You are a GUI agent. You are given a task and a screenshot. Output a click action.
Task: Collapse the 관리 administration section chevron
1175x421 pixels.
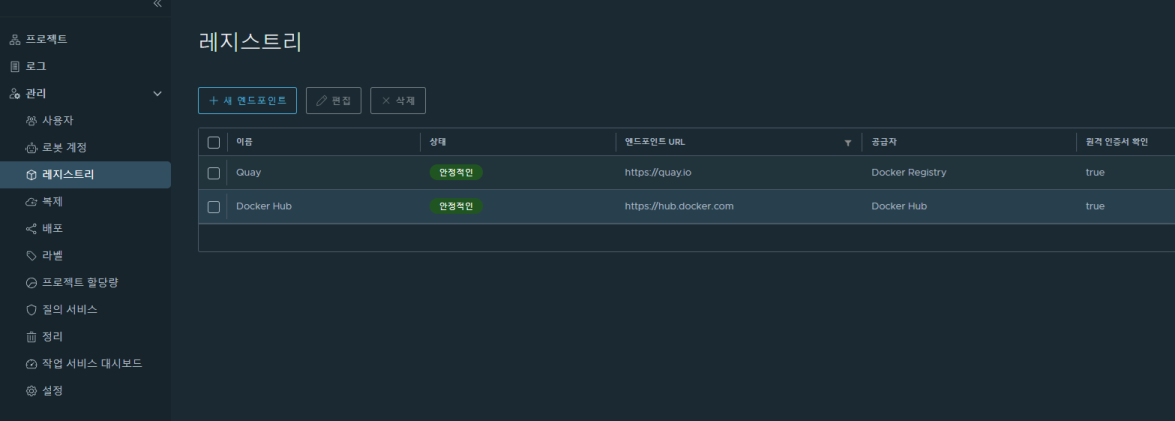point(157,94)
